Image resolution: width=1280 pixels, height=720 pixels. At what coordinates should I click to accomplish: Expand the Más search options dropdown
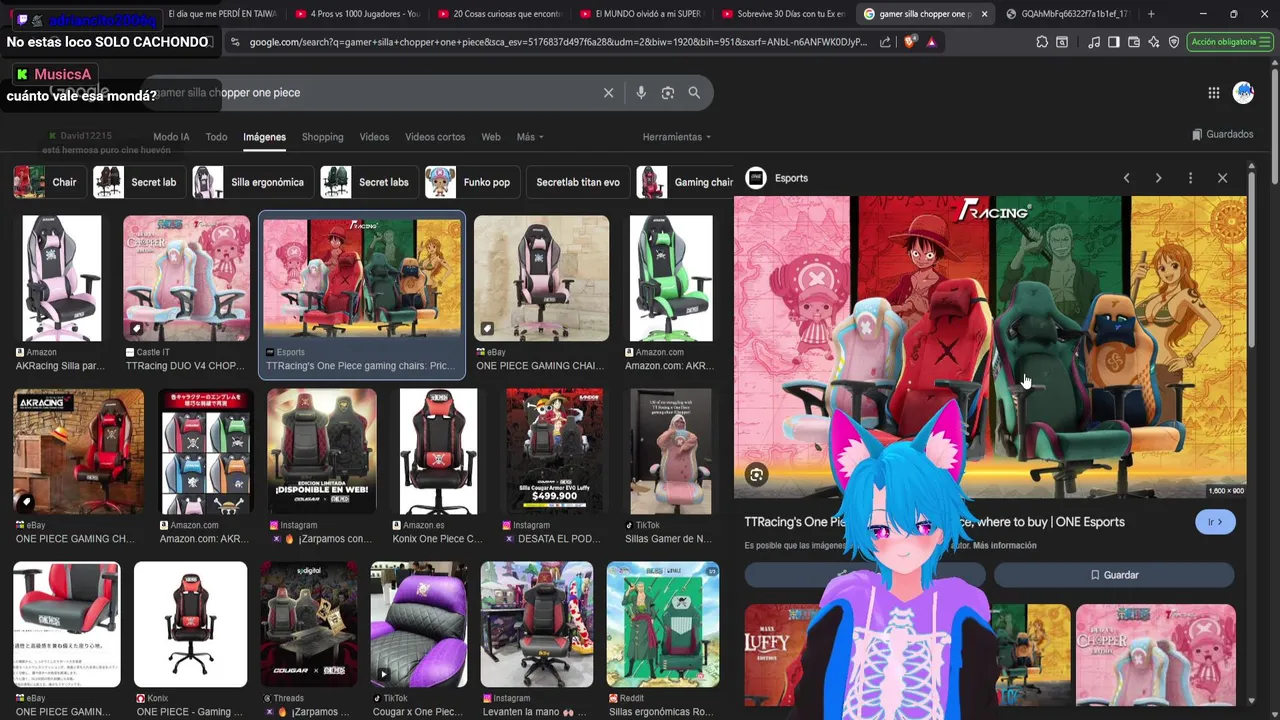[530, 137]
